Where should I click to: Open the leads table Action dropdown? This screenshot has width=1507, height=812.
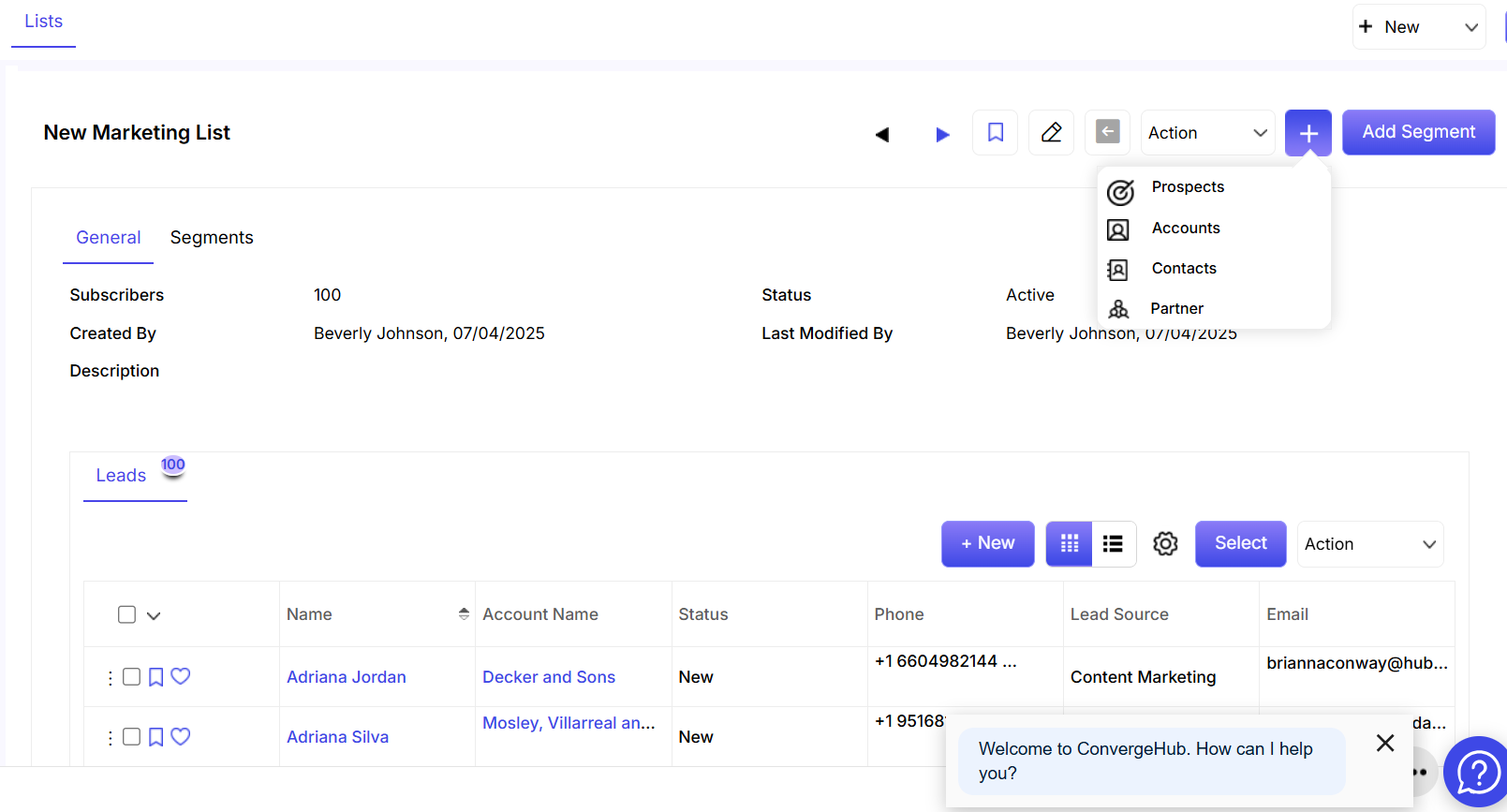pos(1370,543)
